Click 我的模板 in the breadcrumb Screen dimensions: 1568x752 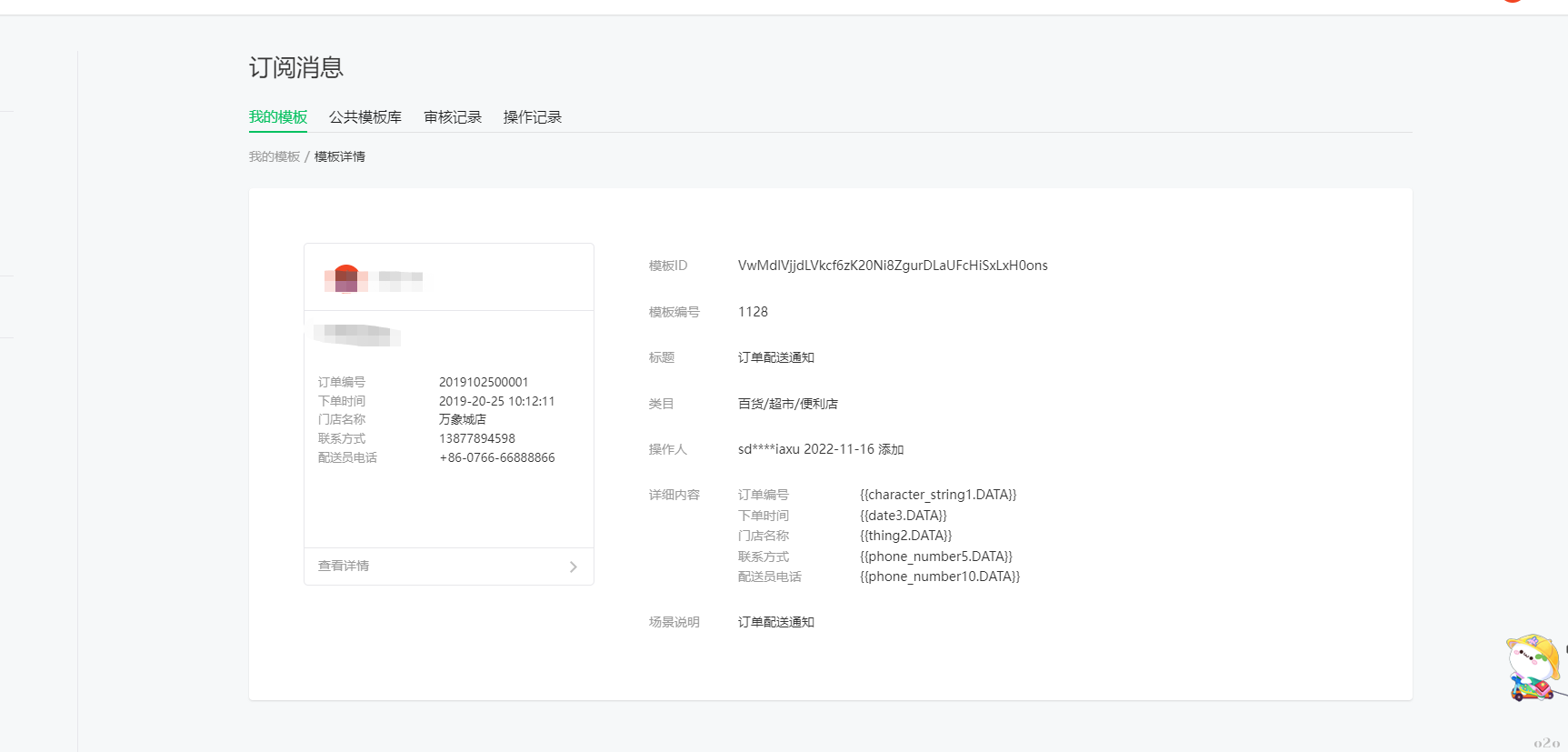pos(274,156)
